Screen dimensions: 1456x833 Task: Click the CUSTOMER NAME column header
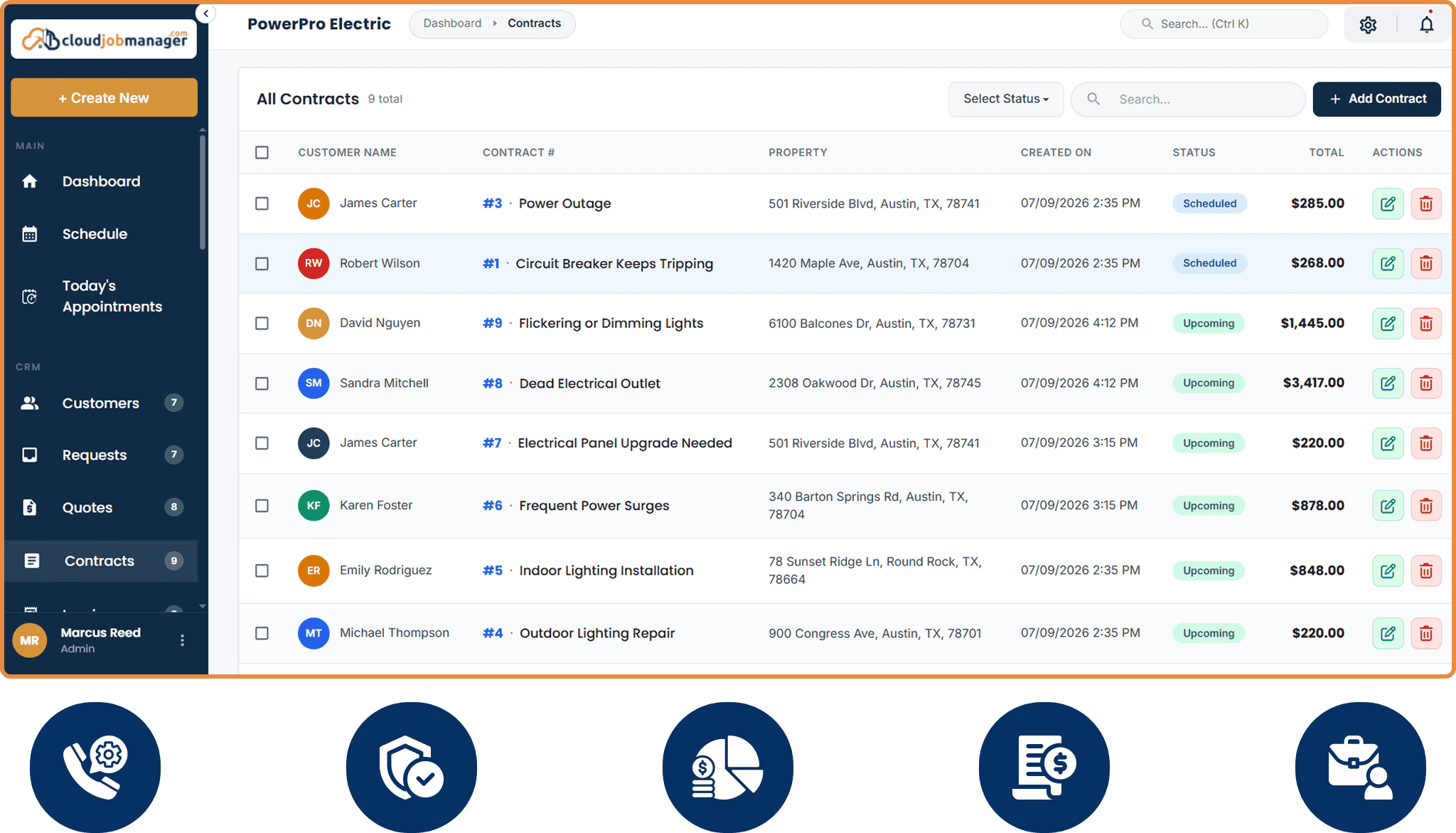(347, 152)
